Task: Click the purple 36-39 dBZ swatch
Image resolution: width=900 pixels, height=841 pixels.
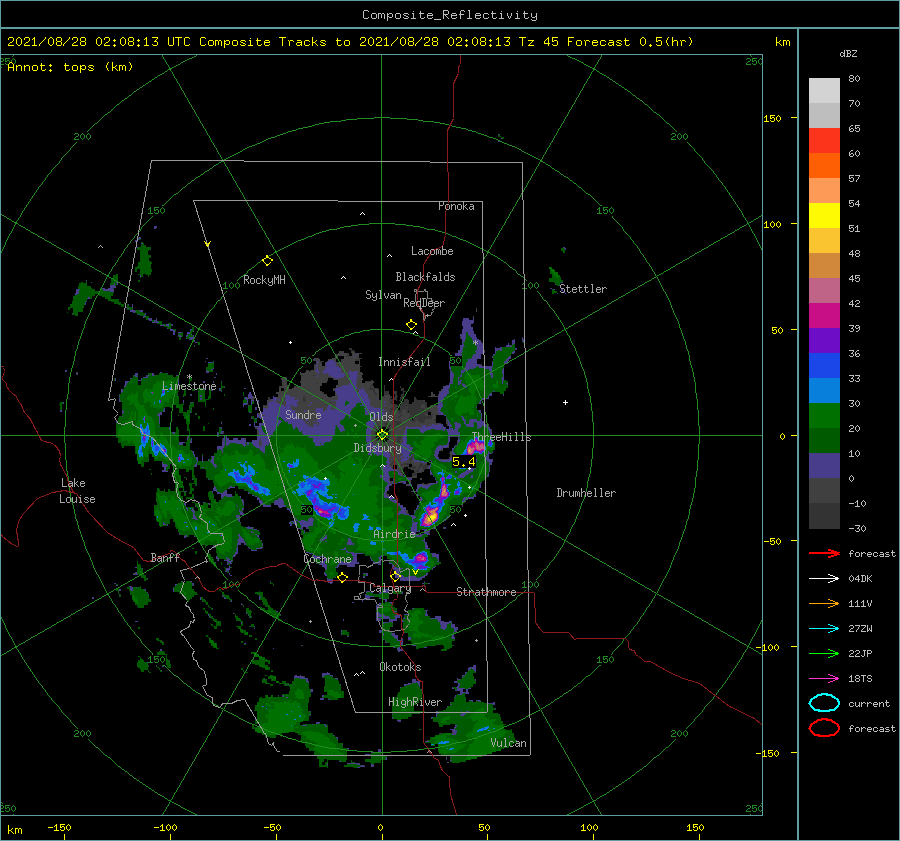Action: (x=824, y=341)
